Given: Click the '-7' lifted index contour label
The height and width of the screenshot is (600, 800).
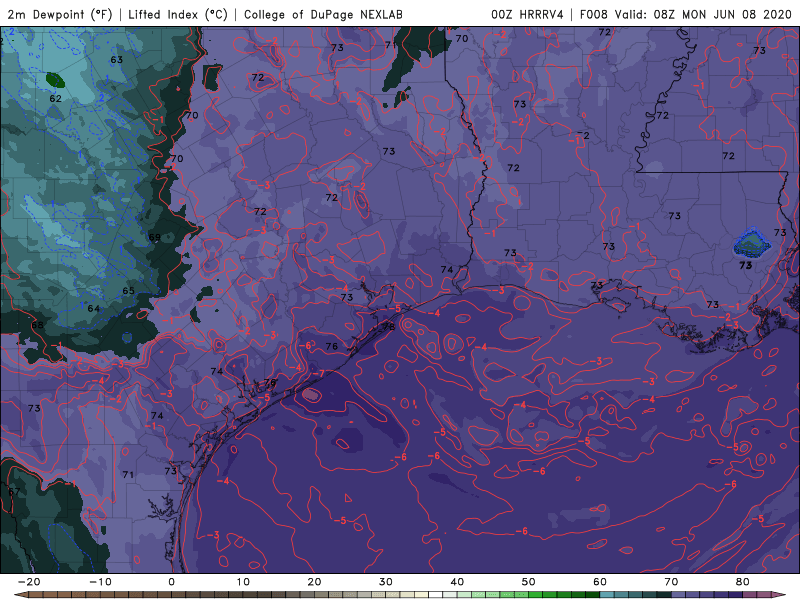Looking at the screenshot, I should [x=318, y=374].
